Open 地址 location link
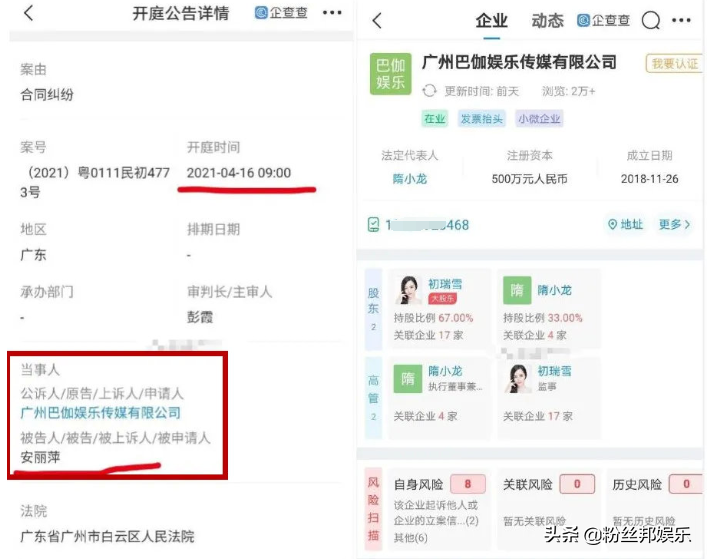 625,224
